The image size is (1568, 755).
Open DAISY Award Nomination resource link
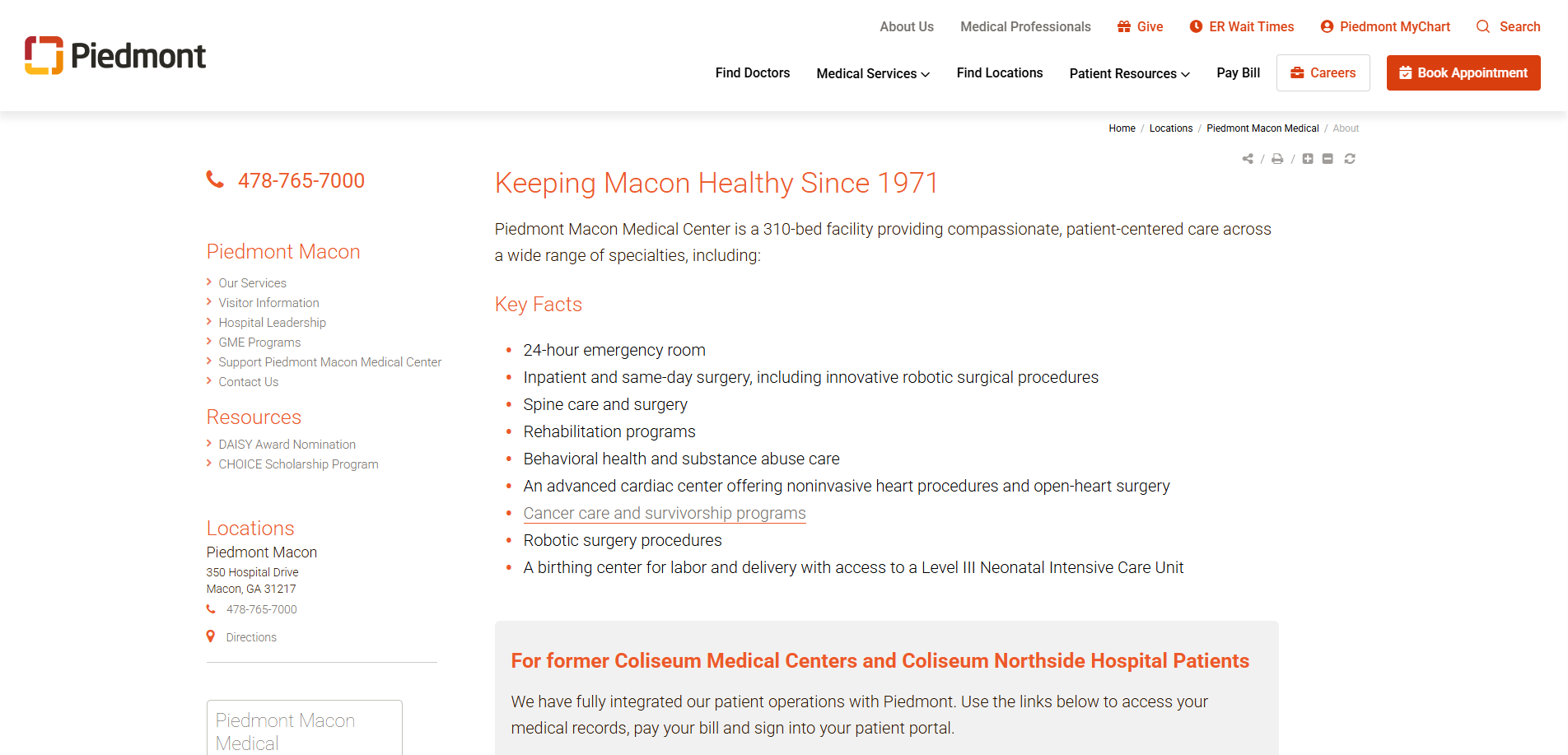287,445
